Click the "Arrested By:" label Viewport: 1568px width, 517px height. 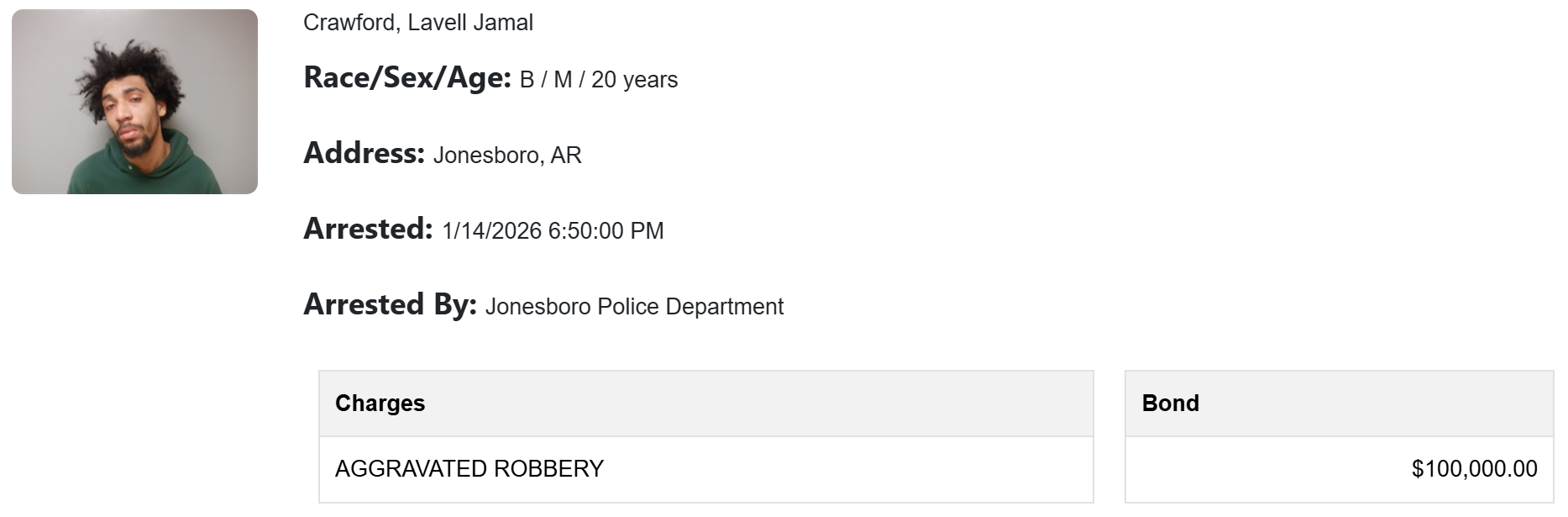tap(390, 305)
